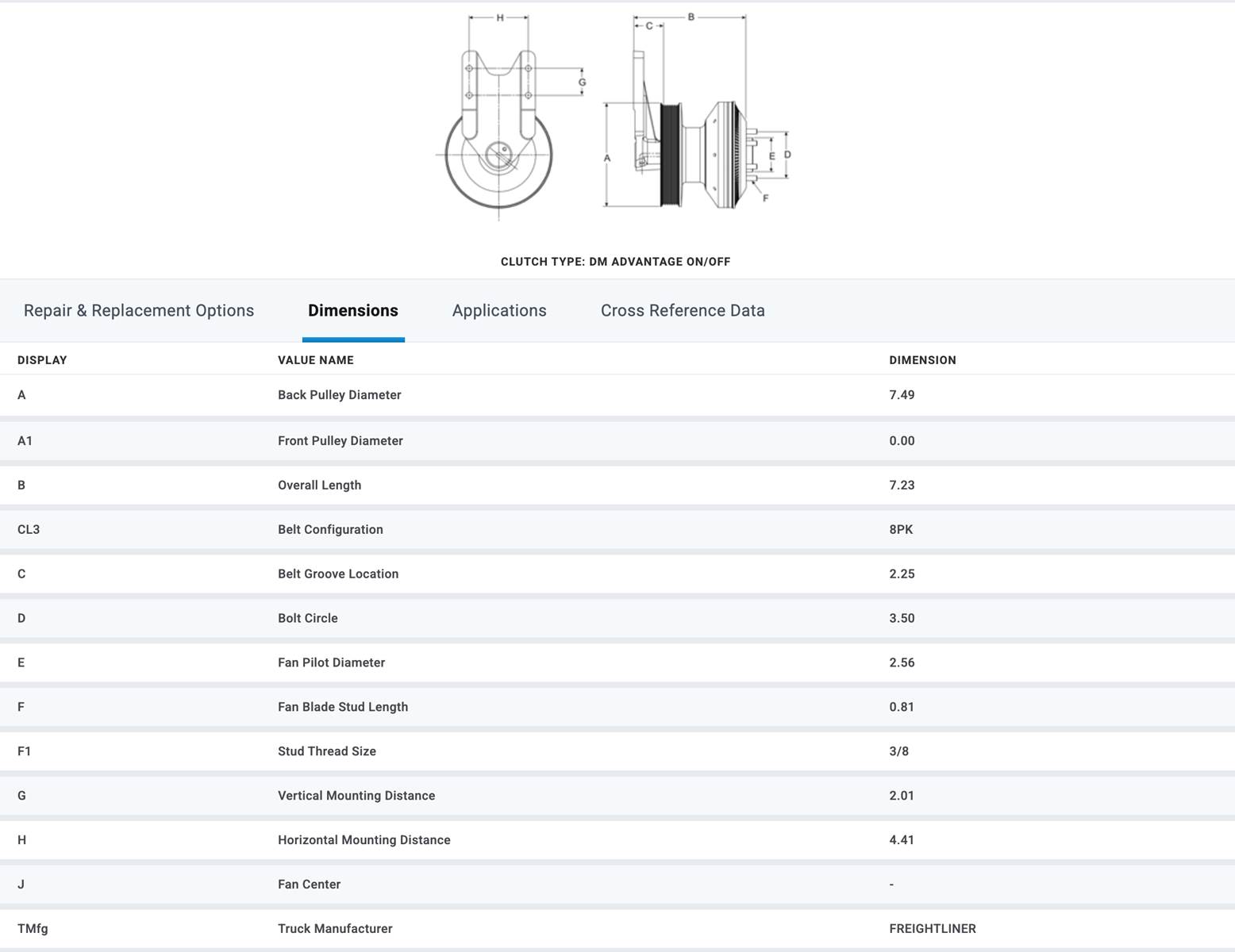Select the Dimensions tab
Image resolution: width=1235 pixels, height=952 pixels.
353,311
